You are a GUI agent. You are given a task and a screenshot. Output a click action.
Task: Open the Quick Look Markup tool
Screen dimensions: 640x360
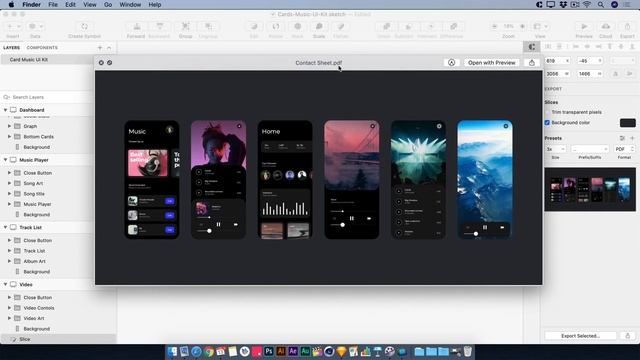tap(451, 62)
